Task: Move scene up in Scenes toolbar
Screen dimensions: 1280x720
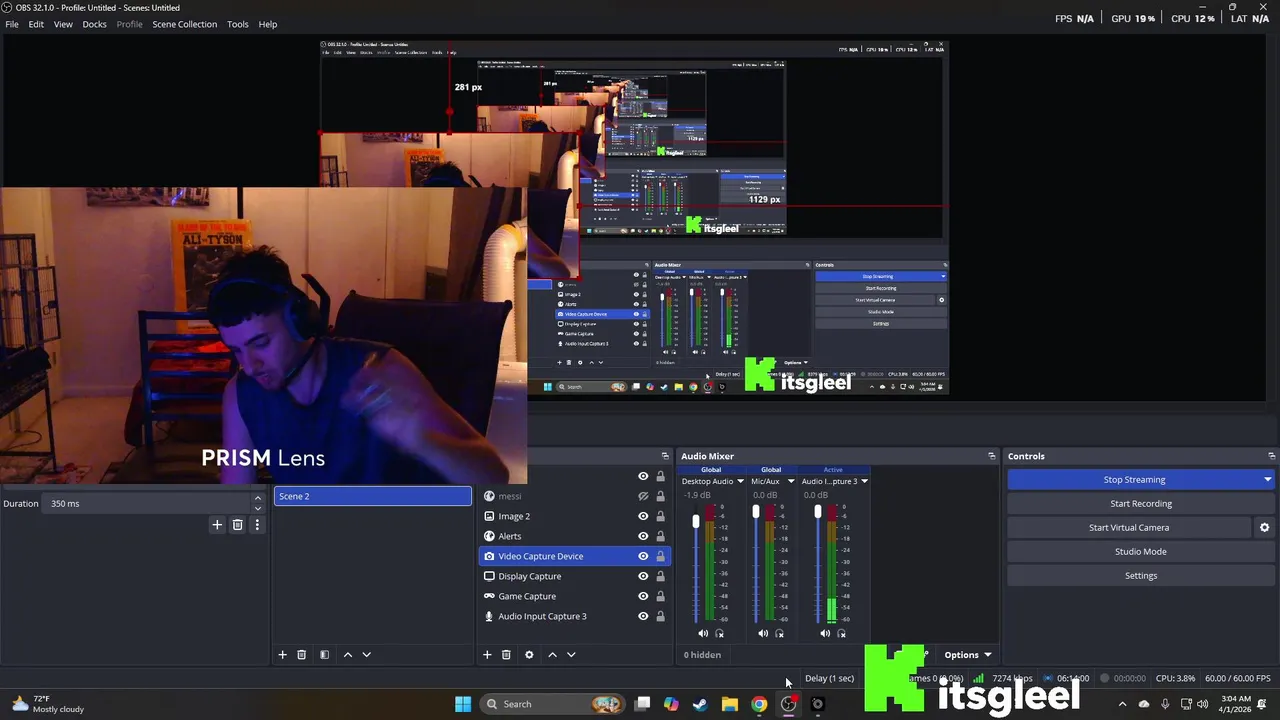Action: [x=347, y=654]
